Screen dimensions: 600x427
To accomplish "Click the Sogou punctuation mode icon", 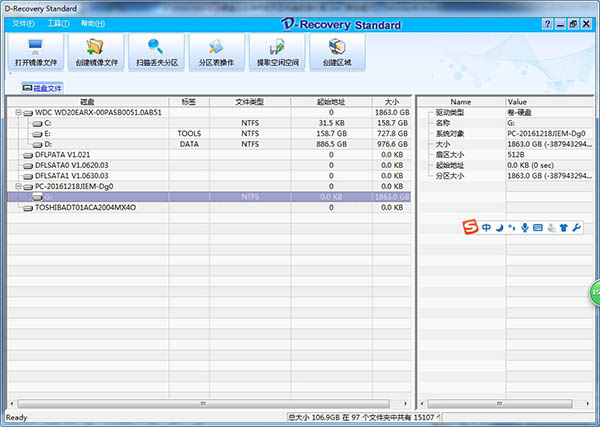I will click(512, 228).
